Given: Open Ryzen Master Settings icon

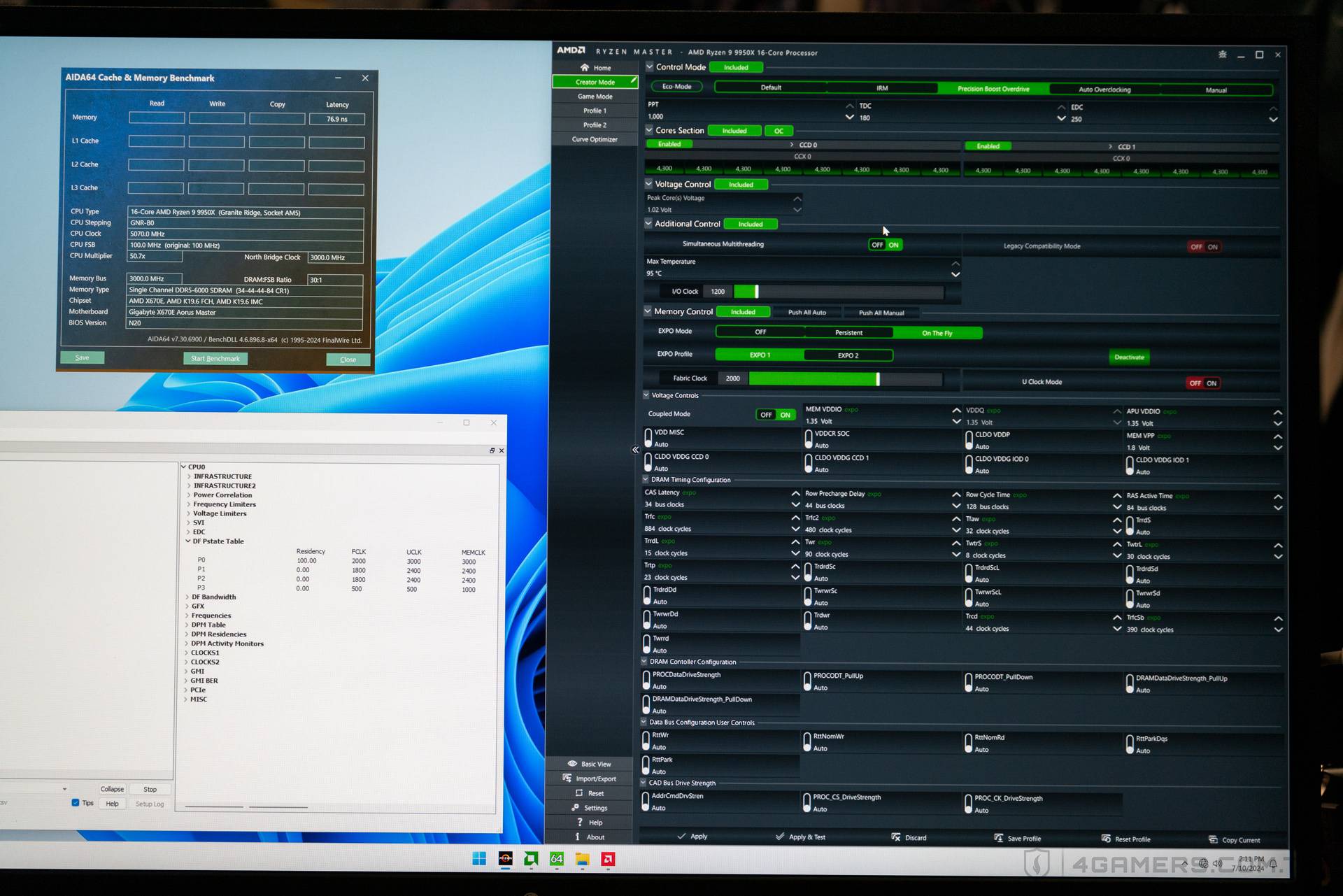Looking at the screenshot, I should click(575, 808).
